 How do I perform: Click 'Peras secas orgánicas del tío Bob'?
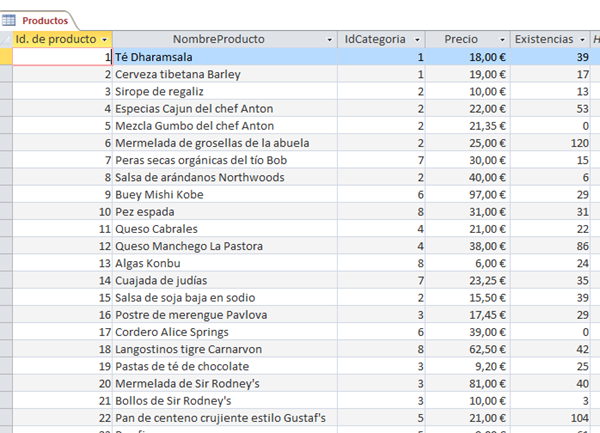click(225, 160)
